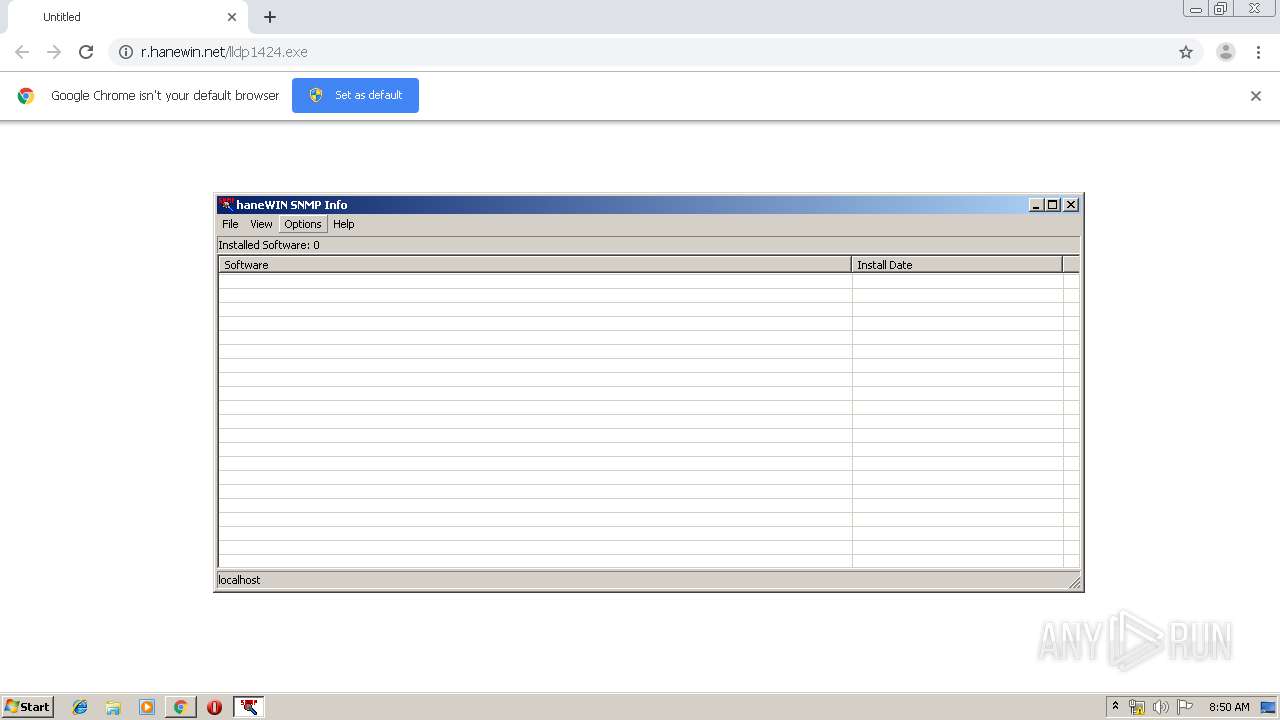This screenshot has width=1280, height=720.
Task: Click the Chrome logo in notification bar
Action: click(x=26, y=96)
